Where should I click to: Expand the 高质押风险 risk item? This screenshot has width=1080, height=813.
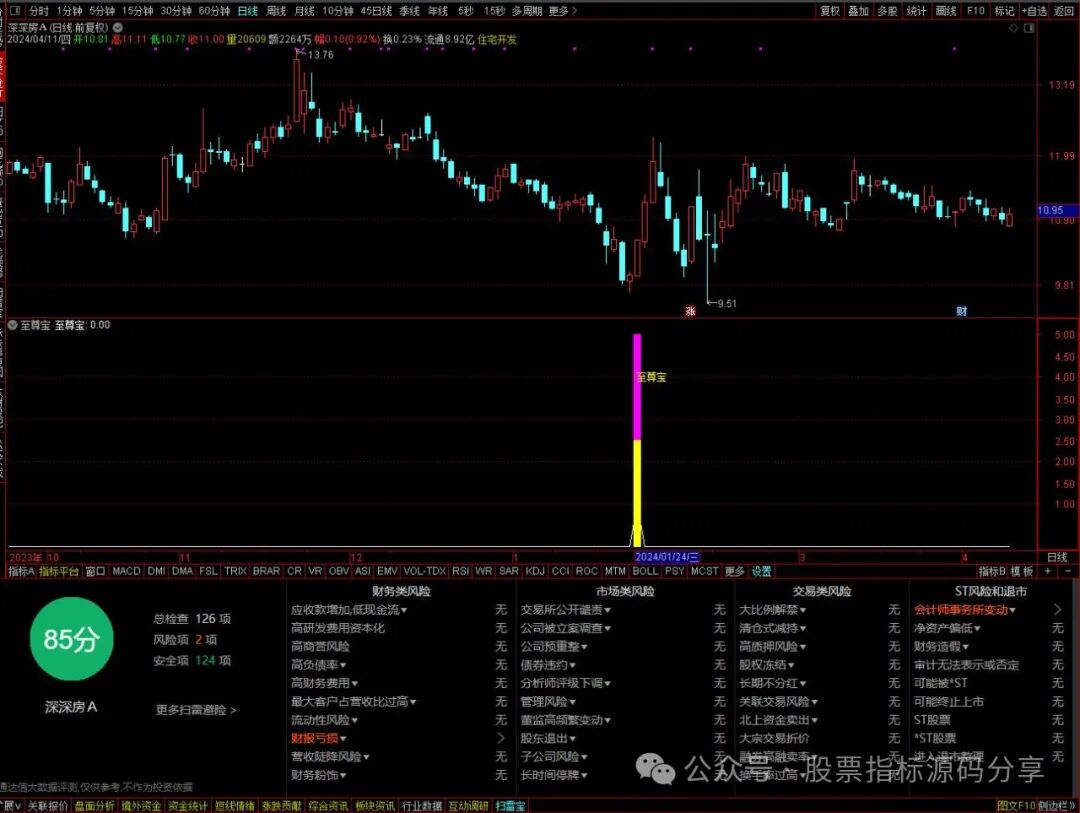(772, 646)
